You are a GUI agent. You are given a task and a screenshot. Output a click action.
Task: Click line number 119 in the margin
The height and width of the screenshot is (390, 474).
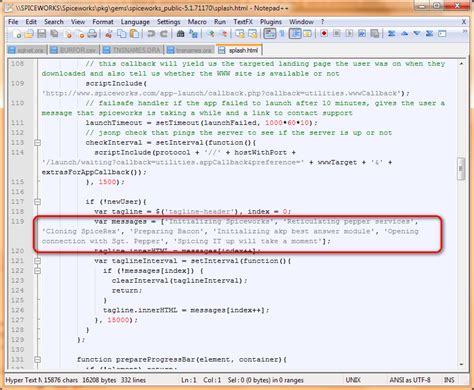pos(17,221)
